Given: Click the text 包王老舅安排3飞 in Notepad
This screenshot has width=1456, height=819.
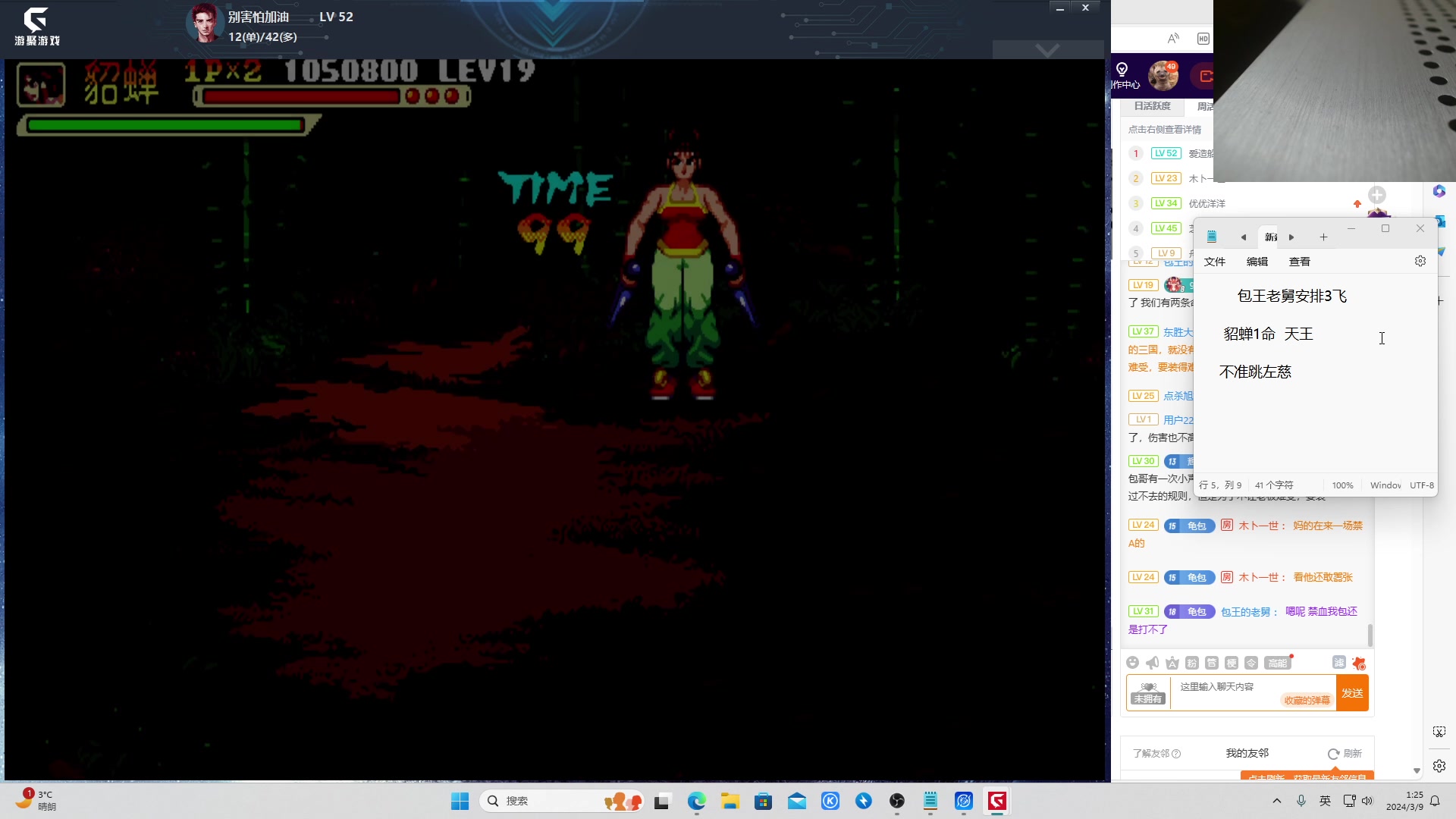Looking at the screenshot, I should [1292, 296].
